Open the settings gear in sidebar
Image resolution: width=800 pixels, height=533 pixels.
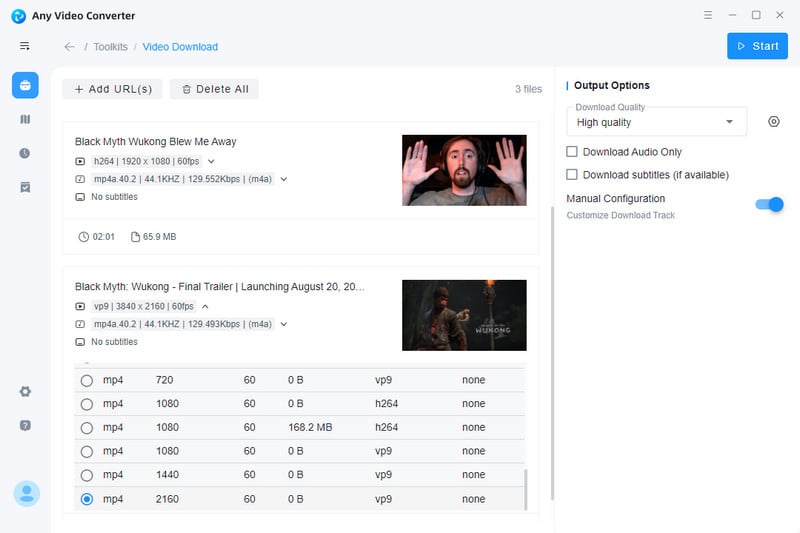pos(25,392)
